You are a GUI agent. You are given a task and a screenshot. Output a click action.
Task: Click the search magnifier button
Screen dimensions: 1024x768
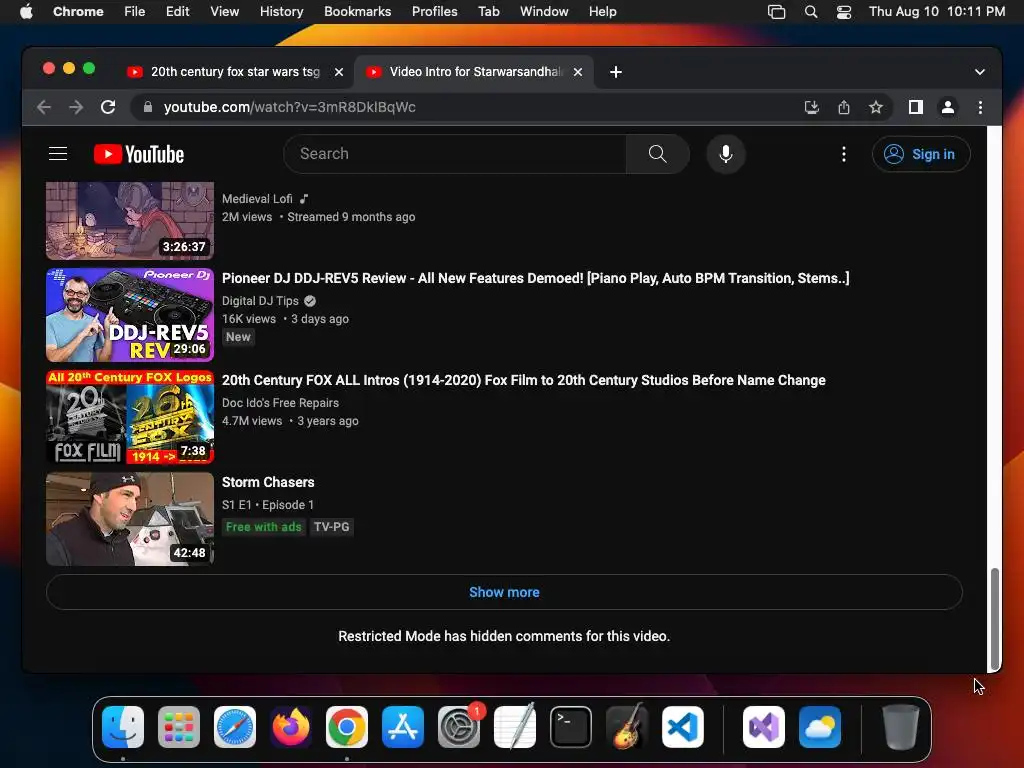[x=657, y=154]
